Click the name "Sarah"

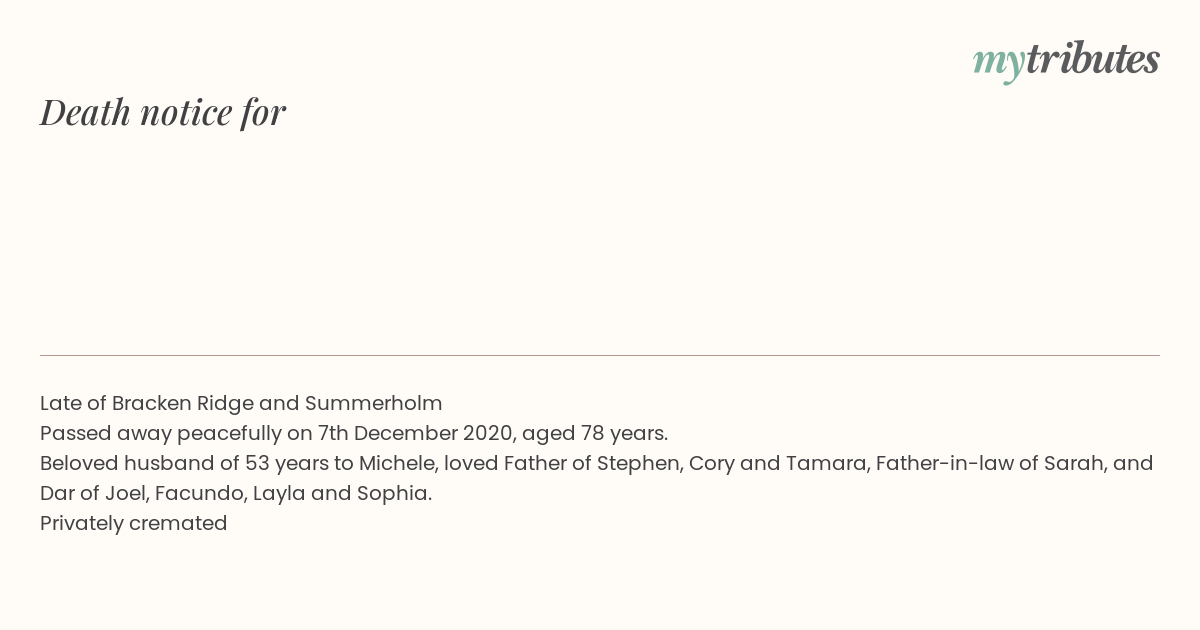pos(1072,464)
